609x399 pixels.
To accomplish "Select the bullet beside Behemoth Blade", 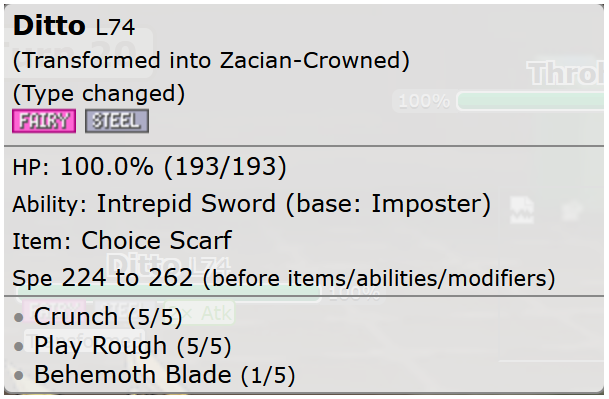I will [18, 375].
